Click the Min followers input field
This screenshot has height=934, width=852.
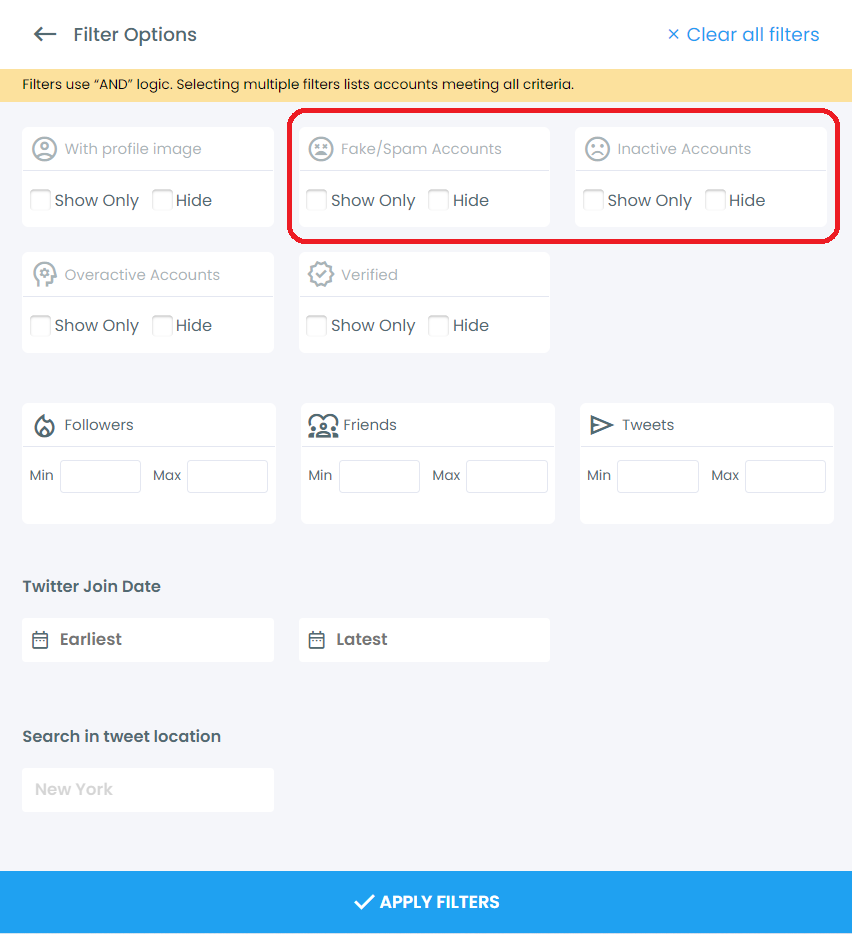click(x=100, y=476)
